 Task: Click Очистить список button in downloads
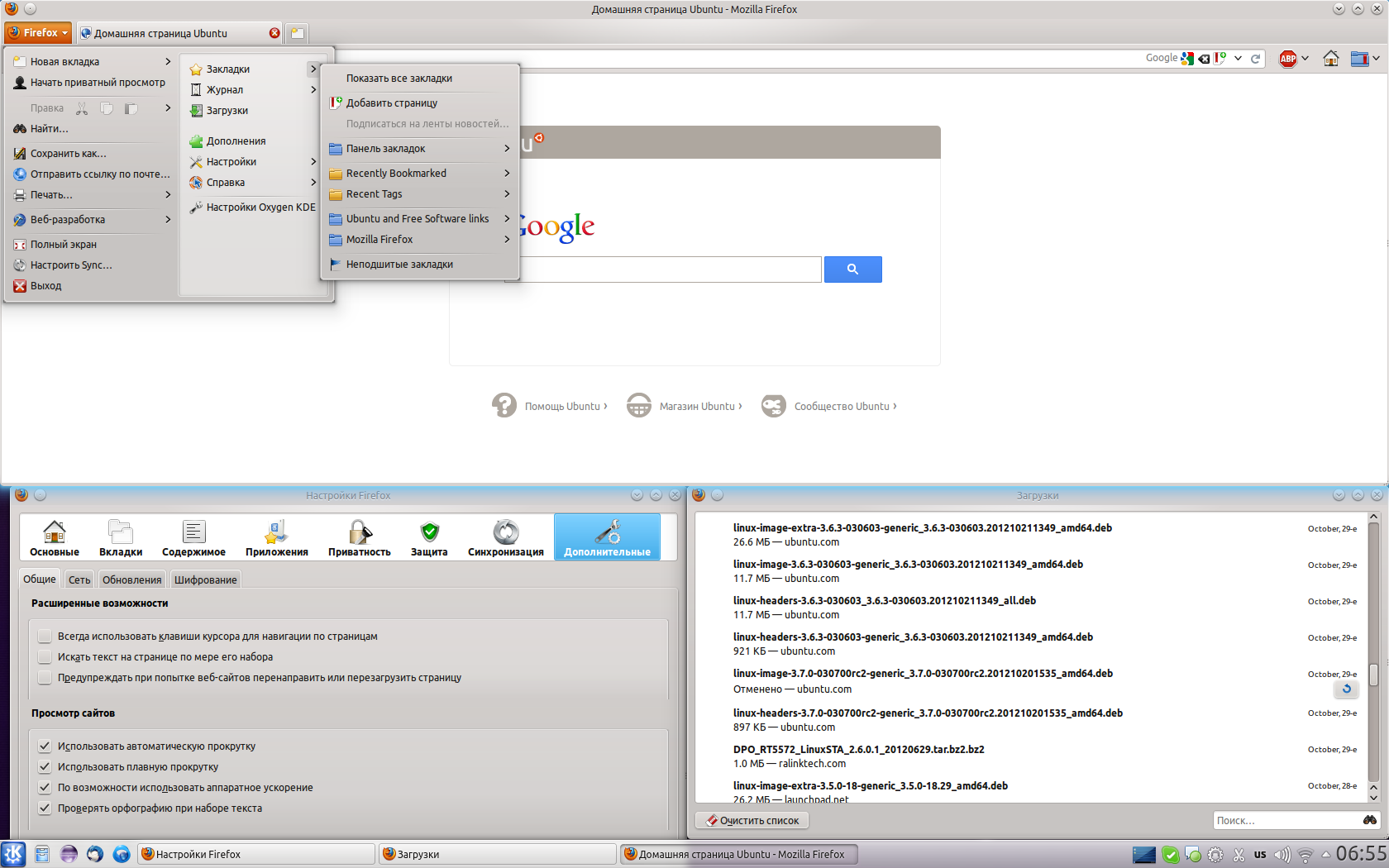[752, 820]
